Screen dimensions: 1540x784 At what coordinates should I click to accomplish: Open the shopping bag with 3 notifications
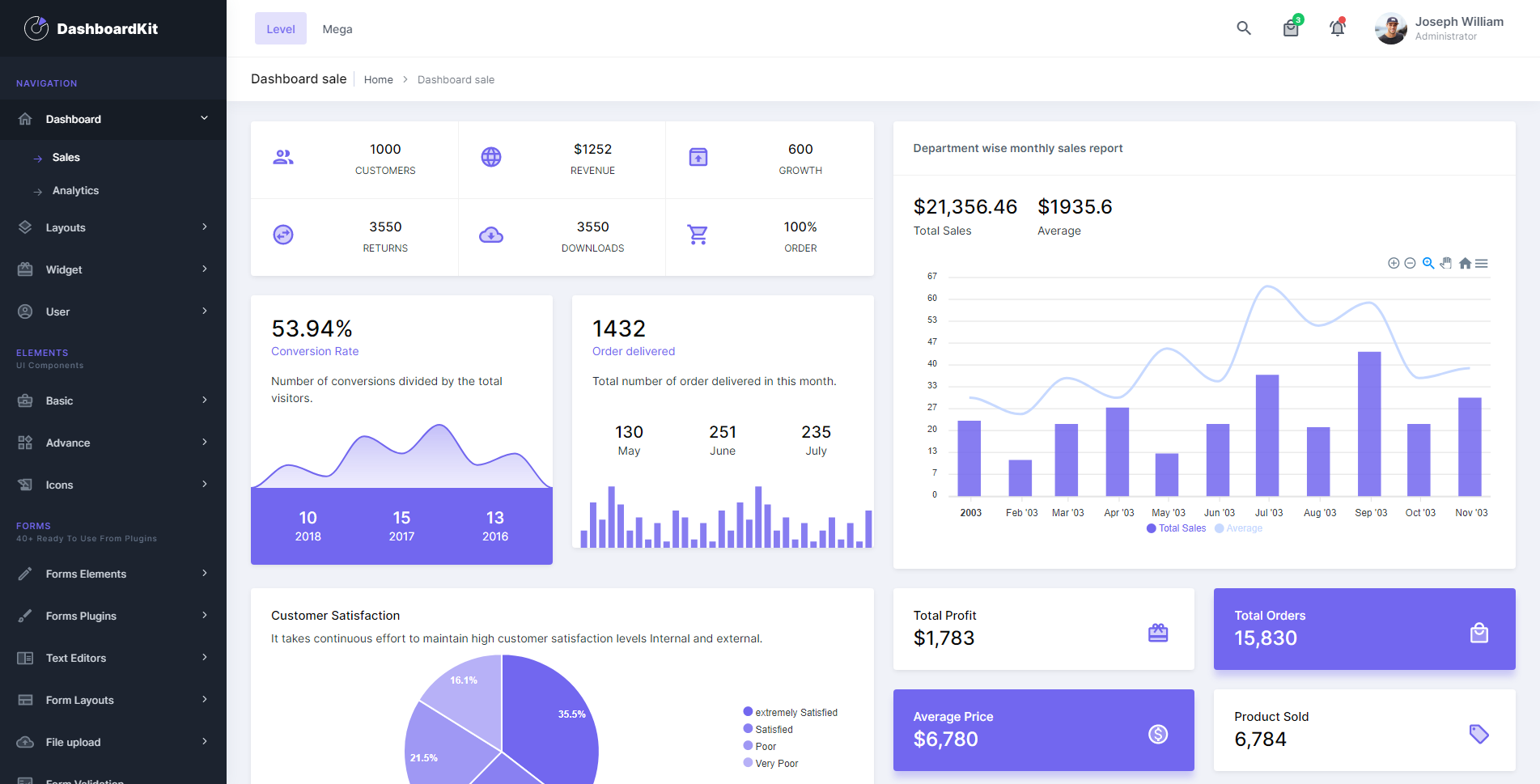(1290, 28)
